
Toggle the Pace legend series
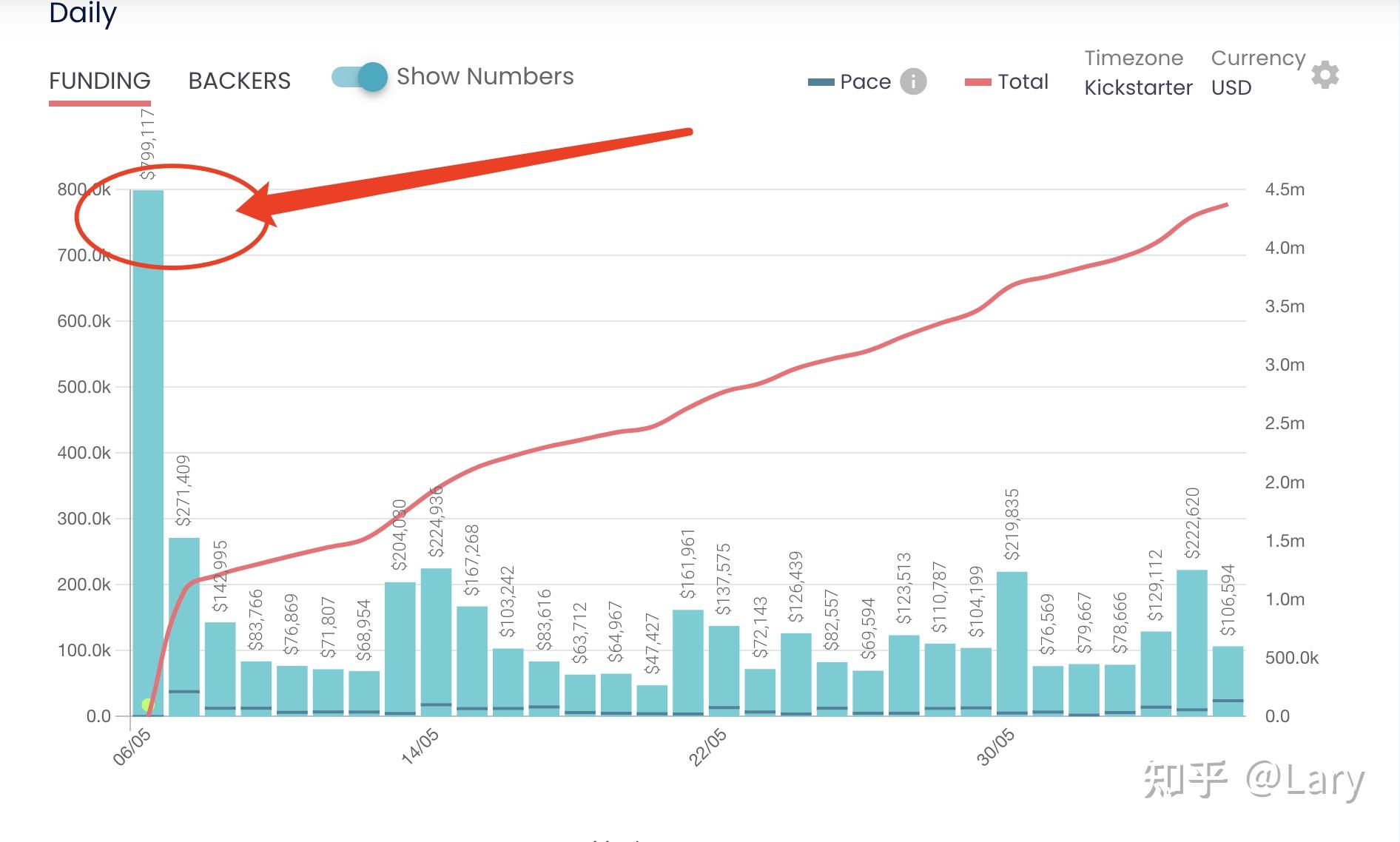865,81
